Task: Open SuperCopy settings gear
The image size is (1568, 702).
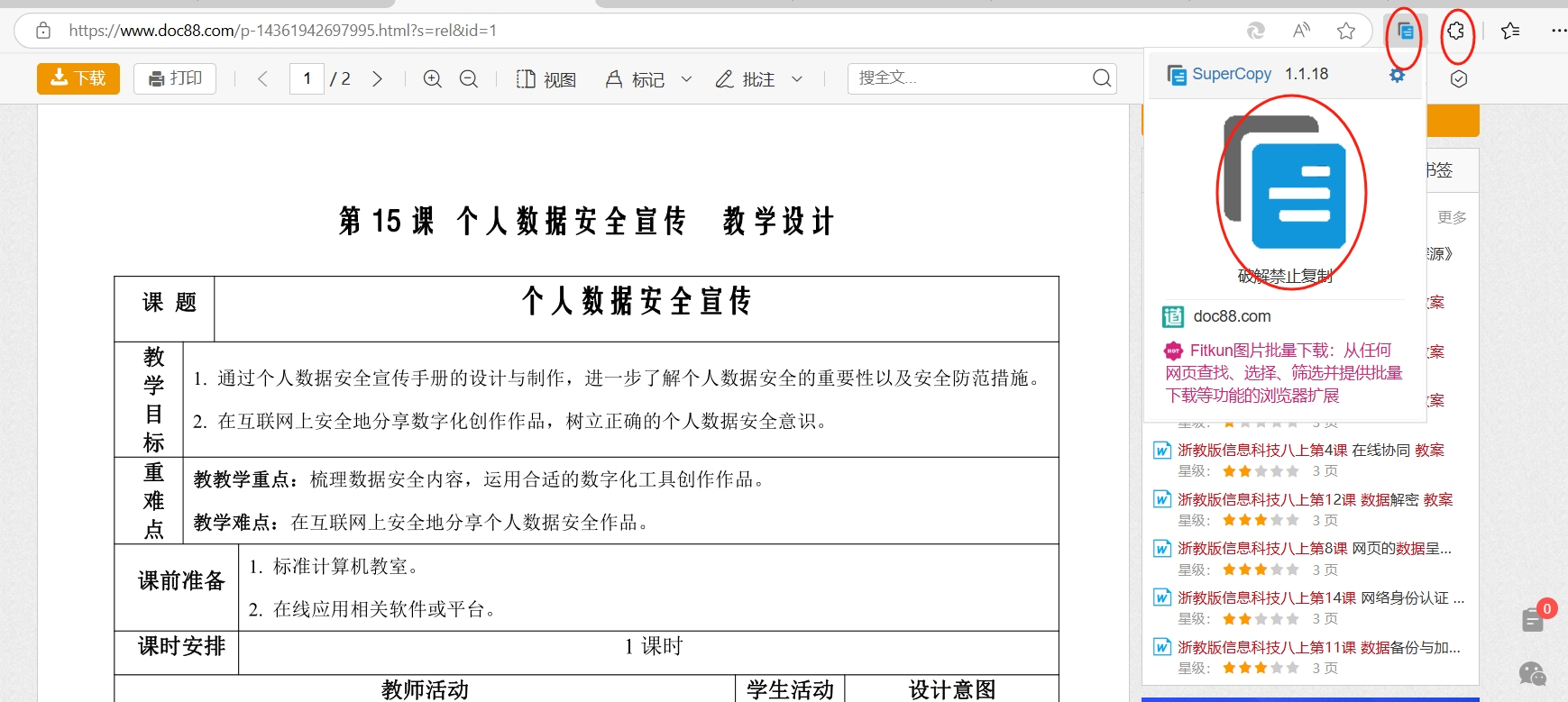Action: 1397,75
